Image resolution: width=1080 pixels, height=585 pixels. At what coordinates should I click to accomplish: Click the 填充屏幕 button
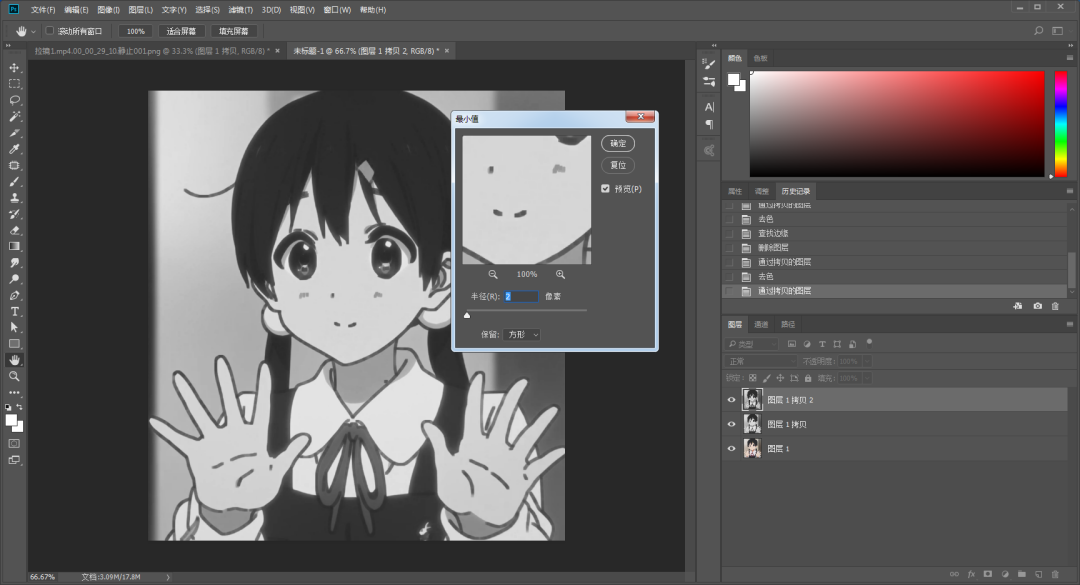233,31
